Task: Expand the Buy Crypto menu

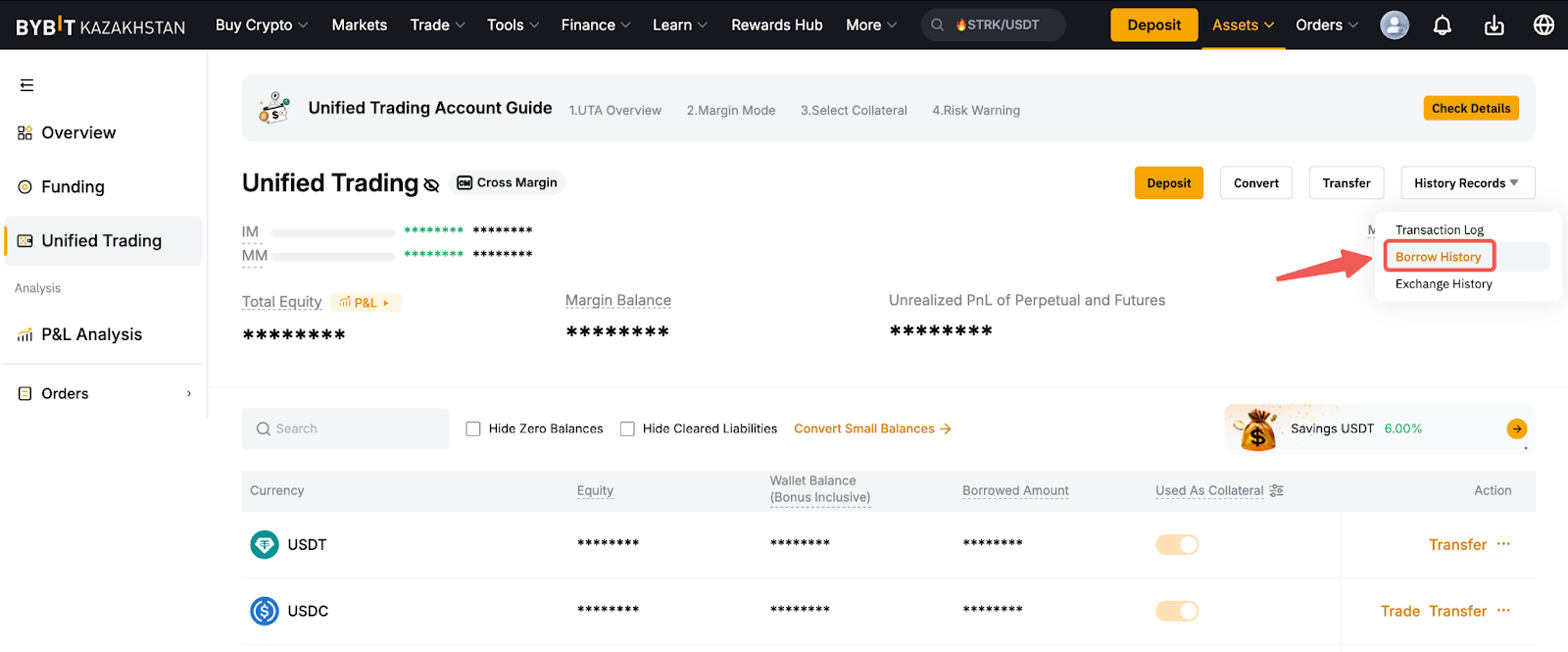Action: click(262, 25)
